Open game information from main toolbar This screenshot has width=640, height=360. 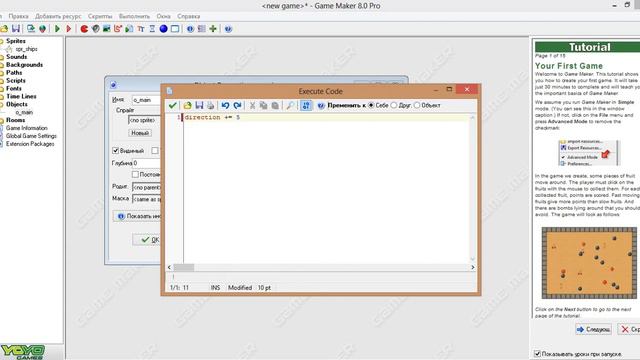pyautogui.click(x=190, y=29)
